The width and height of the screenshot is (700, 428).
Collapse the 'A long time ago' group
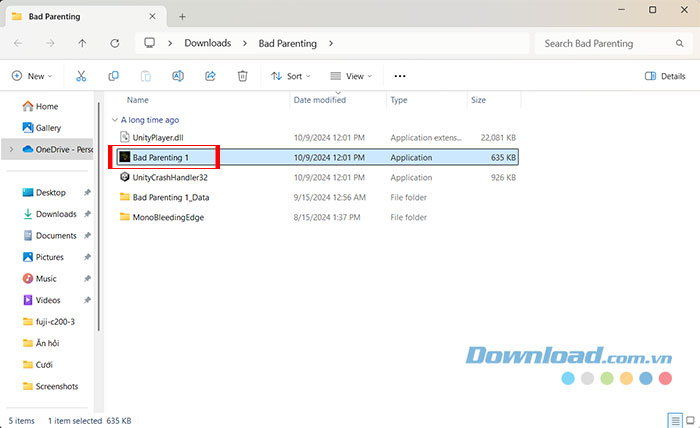[x=113, y=119]
